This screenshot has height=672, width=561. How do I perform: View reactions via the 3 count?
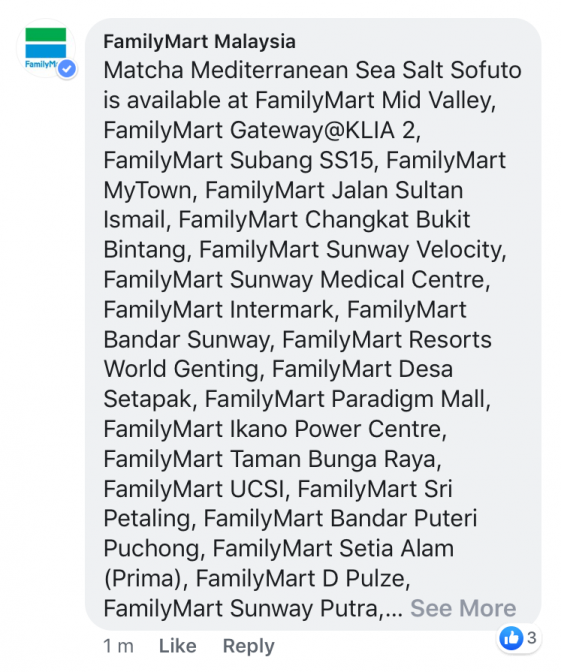point(531,638)
